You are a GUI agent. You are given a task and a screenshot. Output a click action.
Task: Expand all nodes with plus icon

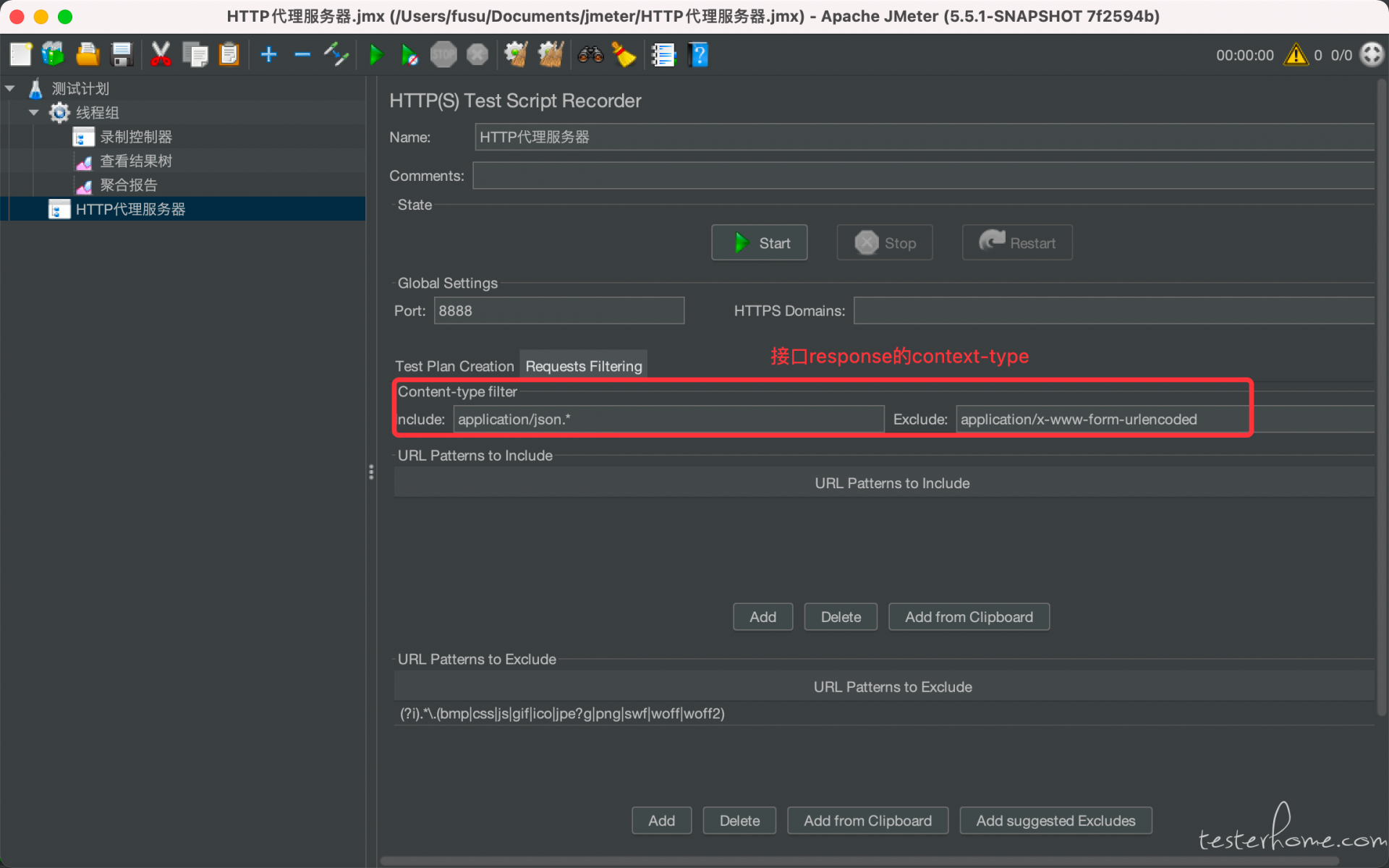point(268,55)
